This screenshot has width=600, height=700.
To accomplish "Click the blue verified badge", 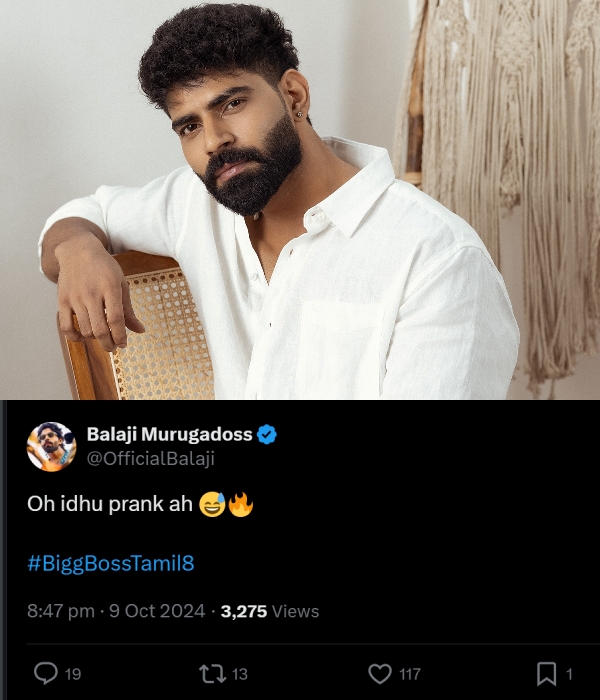I will 268,435.
